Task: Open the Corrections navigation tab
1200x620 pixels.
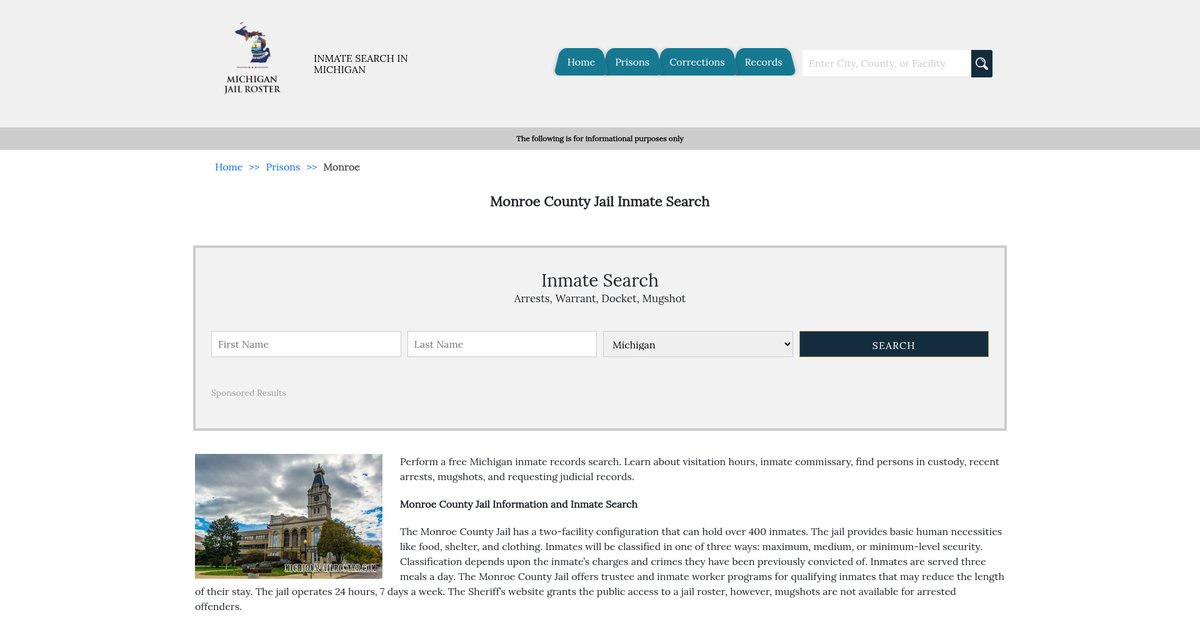Action: 697,62
